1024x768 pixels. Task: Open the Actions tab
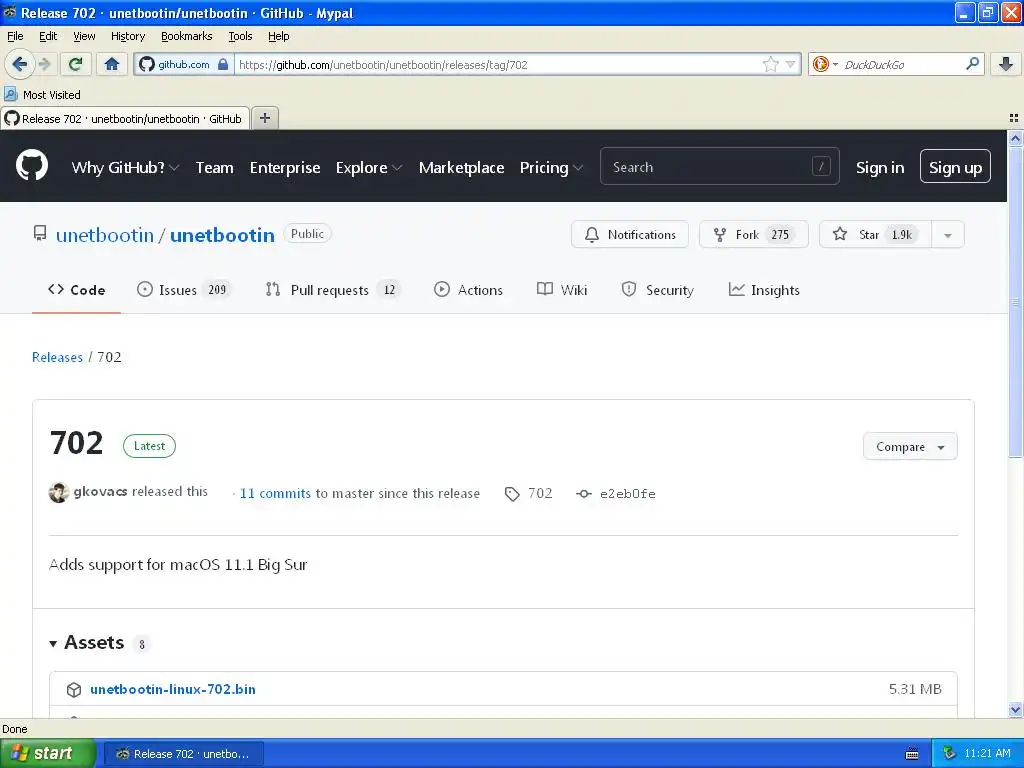click(x=468, y=290)
